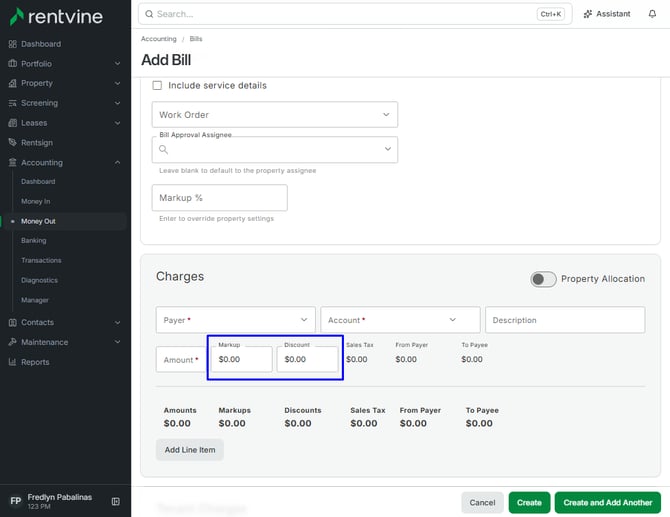Open the Assistant button
Screen dimensions: 670x517
pos(607,14)
